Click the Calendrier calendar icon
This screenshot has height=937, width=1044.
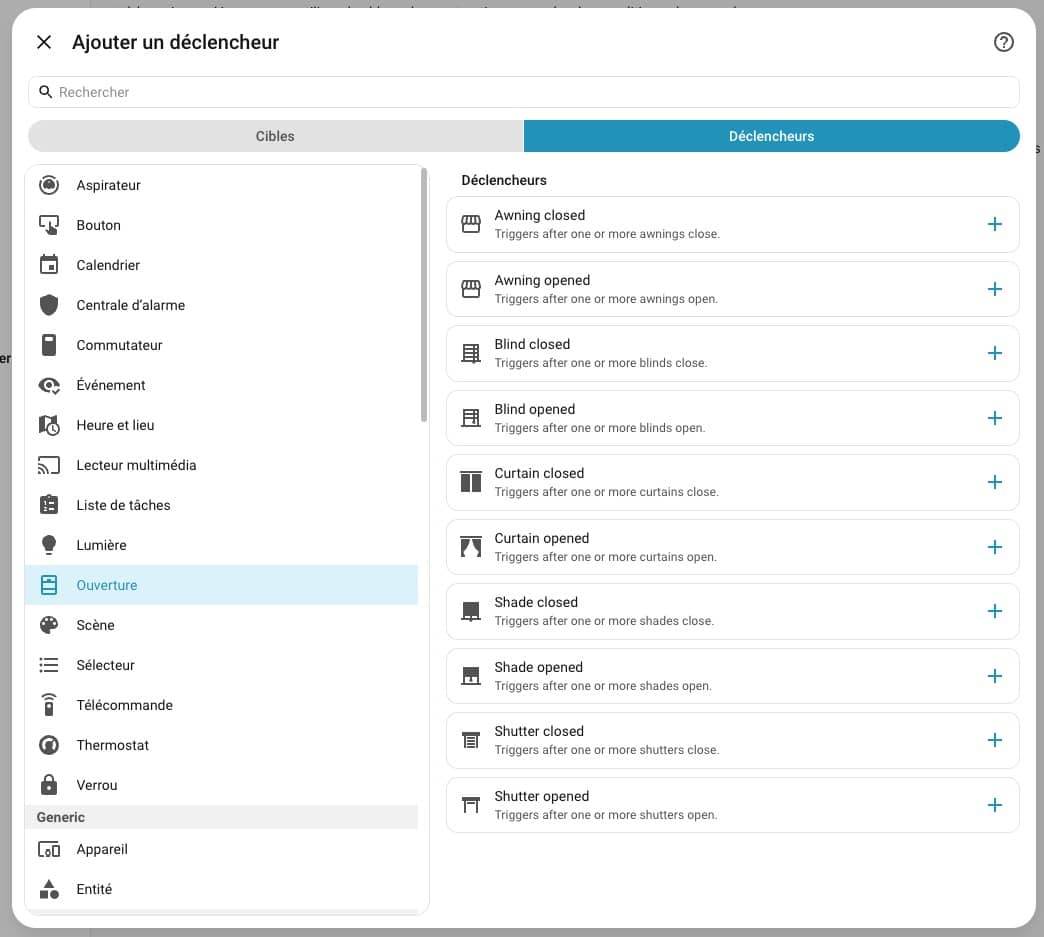point(49,265)
